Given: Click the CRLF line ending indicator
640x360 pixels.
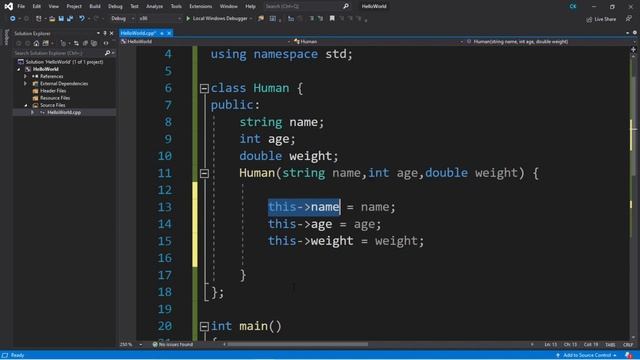Looking at the screenshot, I should [x=628, y=345].
